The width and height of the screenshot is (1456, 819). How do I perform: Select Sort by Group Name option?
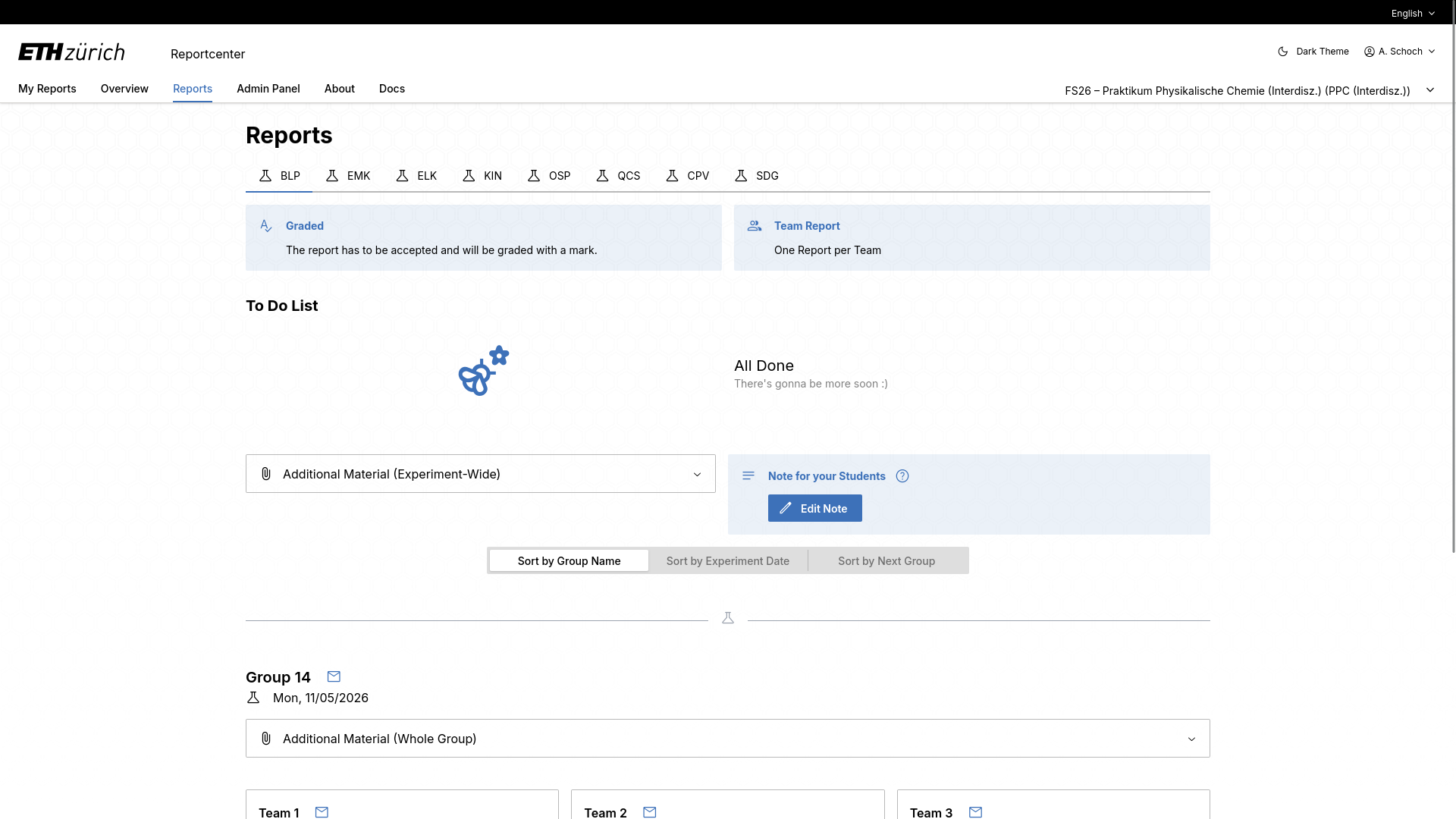click(569, 561)
